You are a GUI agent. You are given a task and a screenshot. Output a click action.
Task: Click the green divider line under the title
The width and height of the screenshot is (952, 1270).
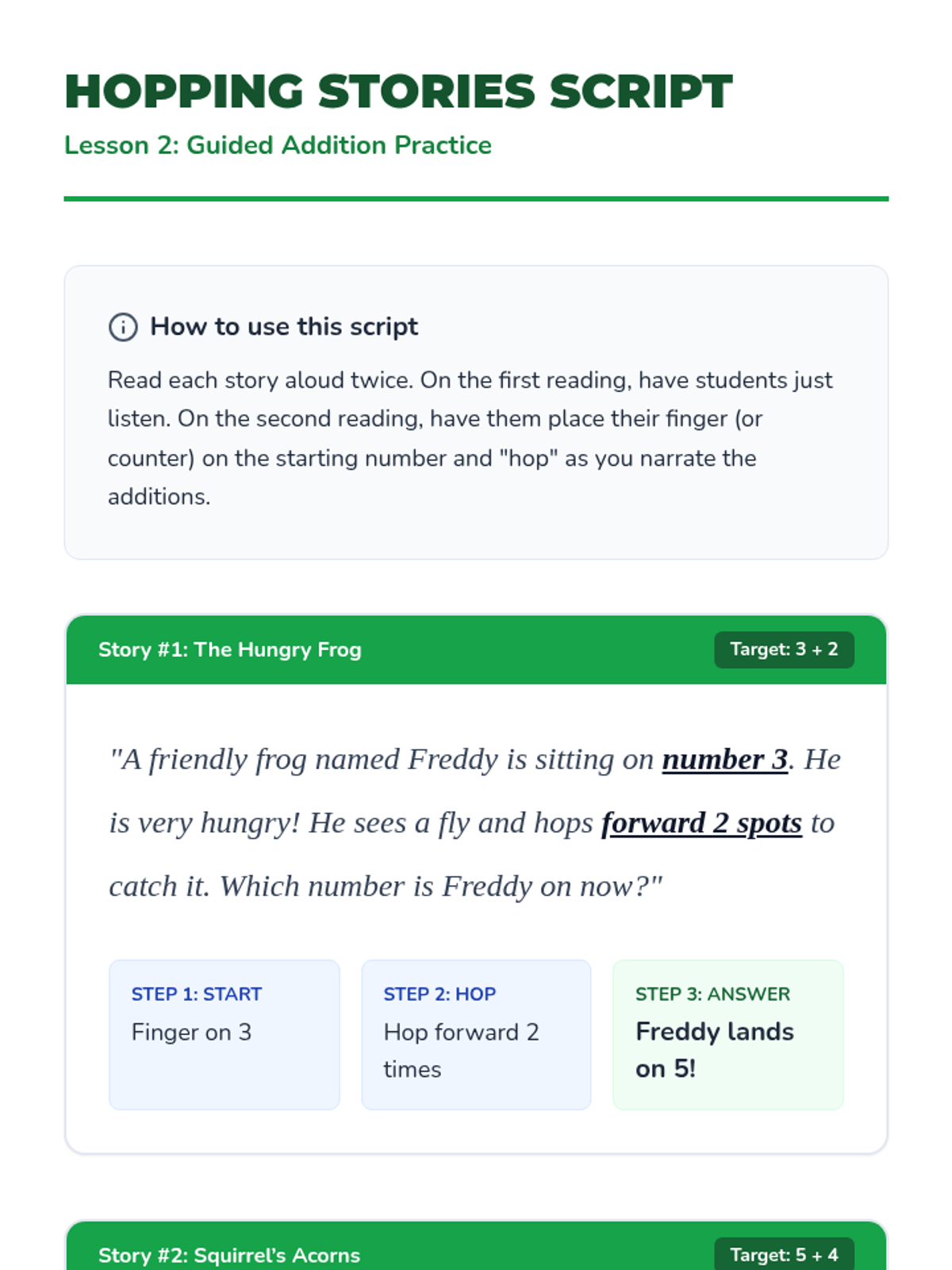coord(476,198)
